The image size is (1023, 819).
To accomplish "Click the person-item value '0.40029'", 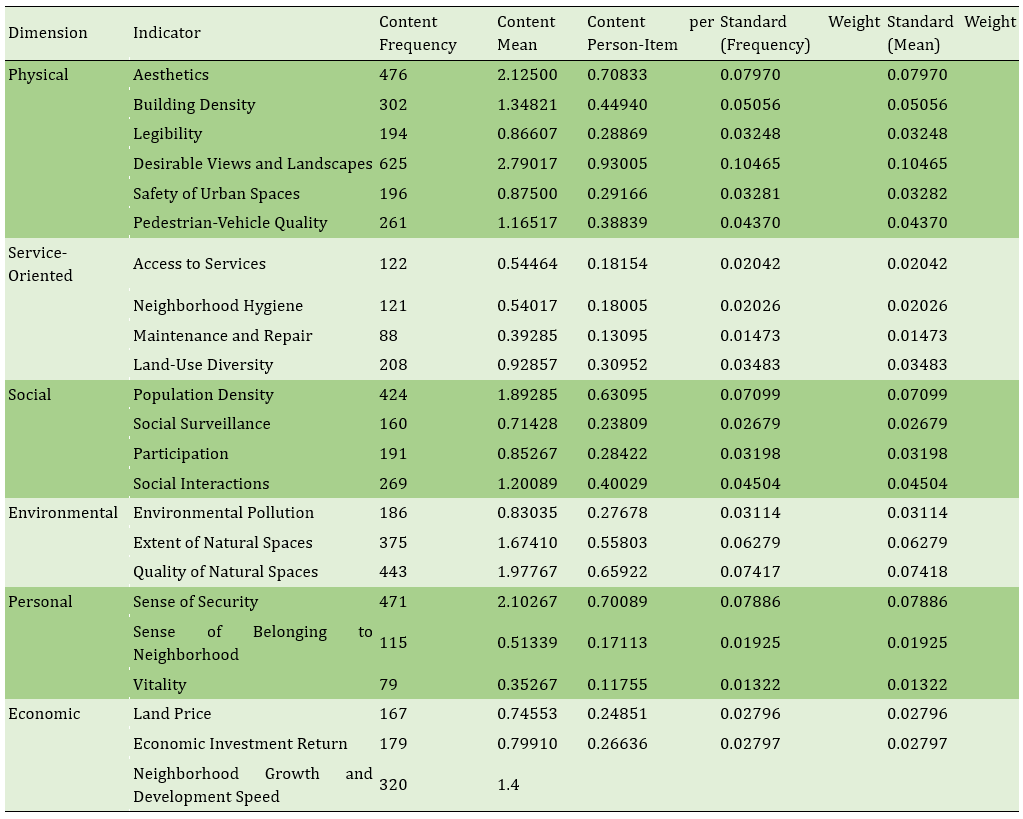I will 617,484.
